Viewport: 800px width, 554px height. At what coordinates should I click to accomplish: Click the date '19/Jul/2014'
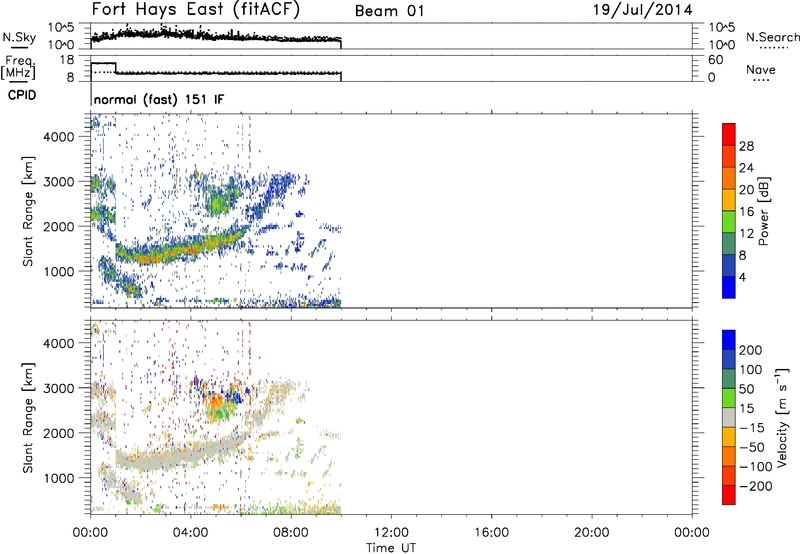(x=642, y=10)
